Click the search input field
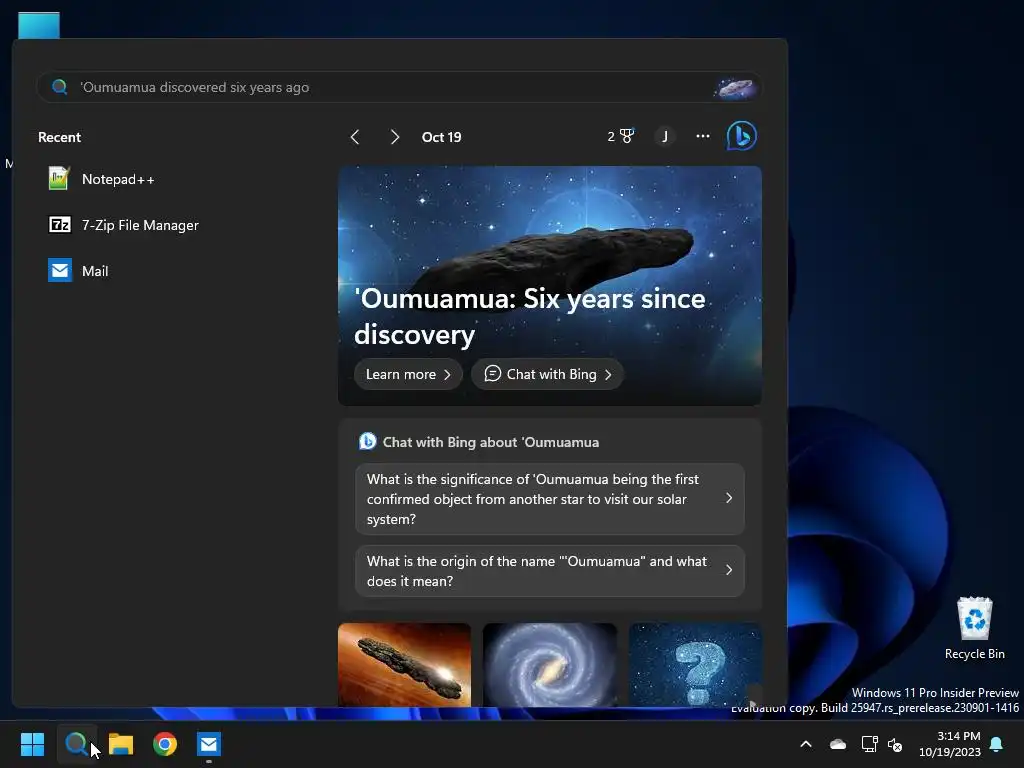The image size is (1024, 768). pos(398,87)
